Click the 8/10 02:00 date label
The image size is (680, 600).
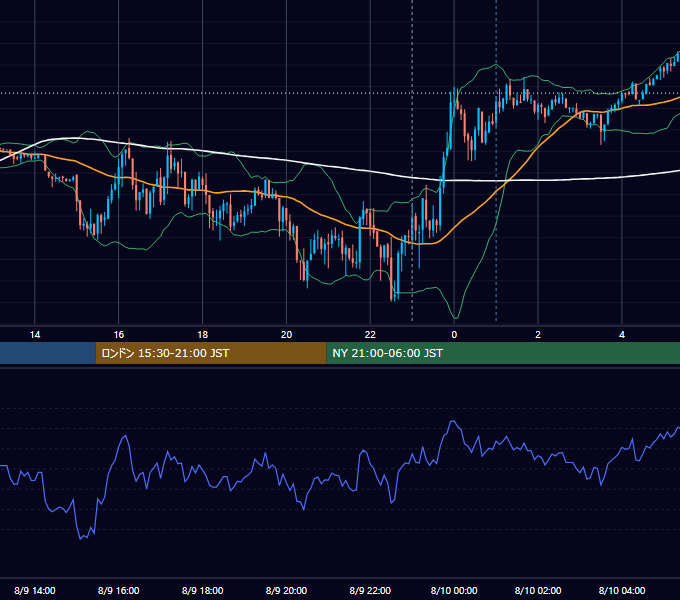(538, 590)
